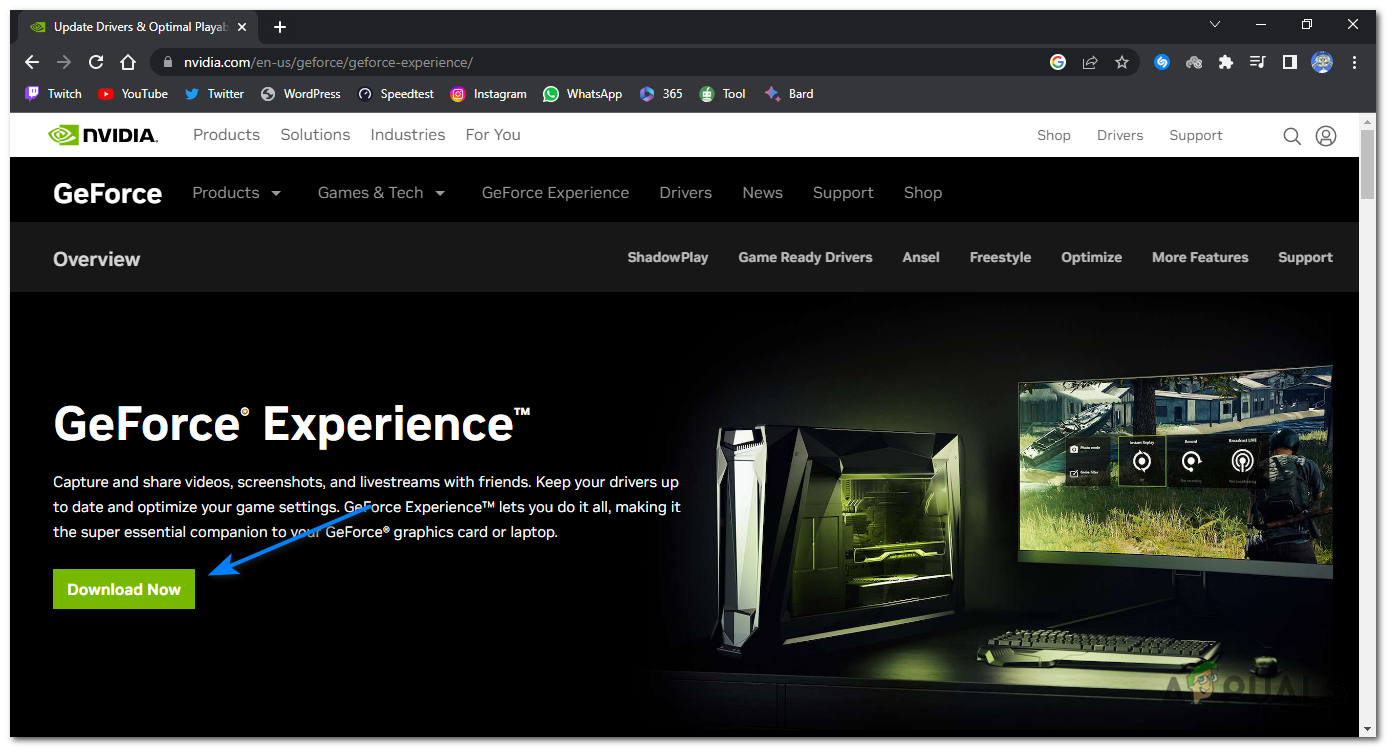
Task: Switch to the Update Drivers browser tab
Action: pos(135,26)
